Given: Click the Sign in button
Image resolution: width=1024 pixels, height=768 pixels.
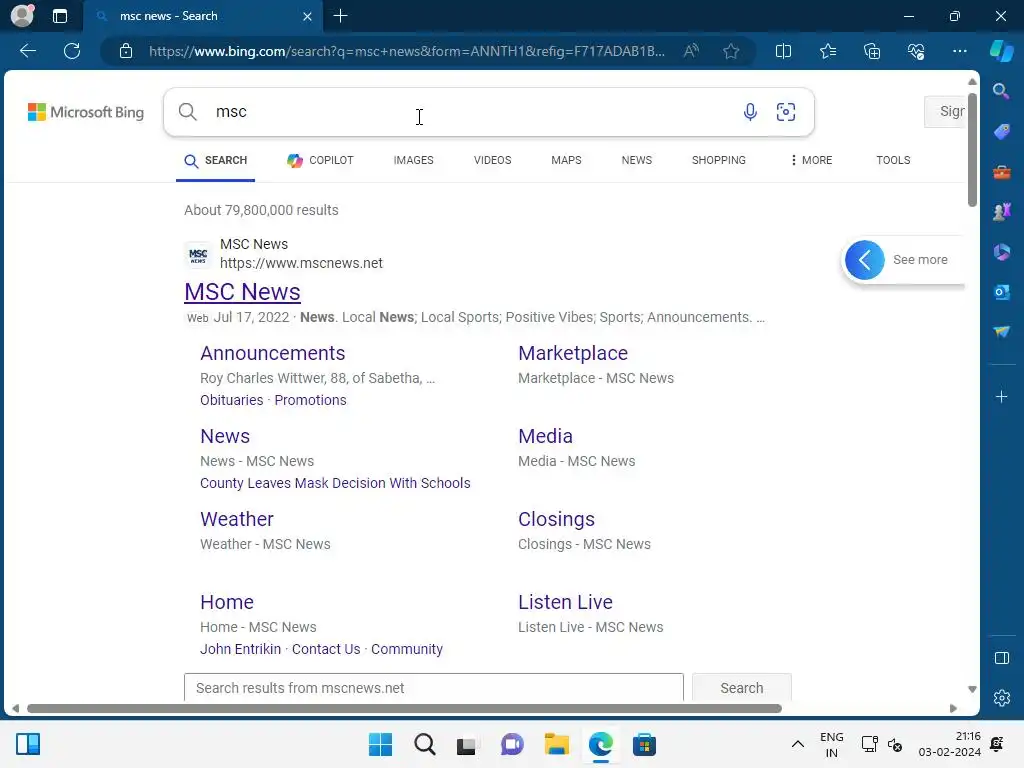Looking at the screenshot, I should pyautogui.click(x=945, y=112).
